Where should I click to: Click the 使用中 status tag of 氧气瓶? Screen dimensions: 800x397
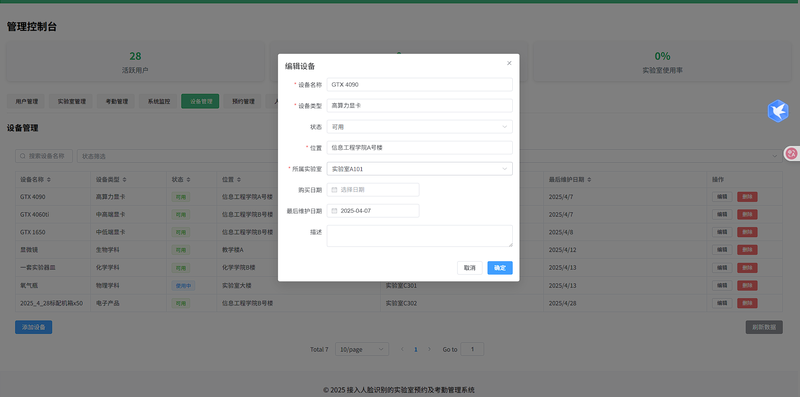click(x=183, y=286)
